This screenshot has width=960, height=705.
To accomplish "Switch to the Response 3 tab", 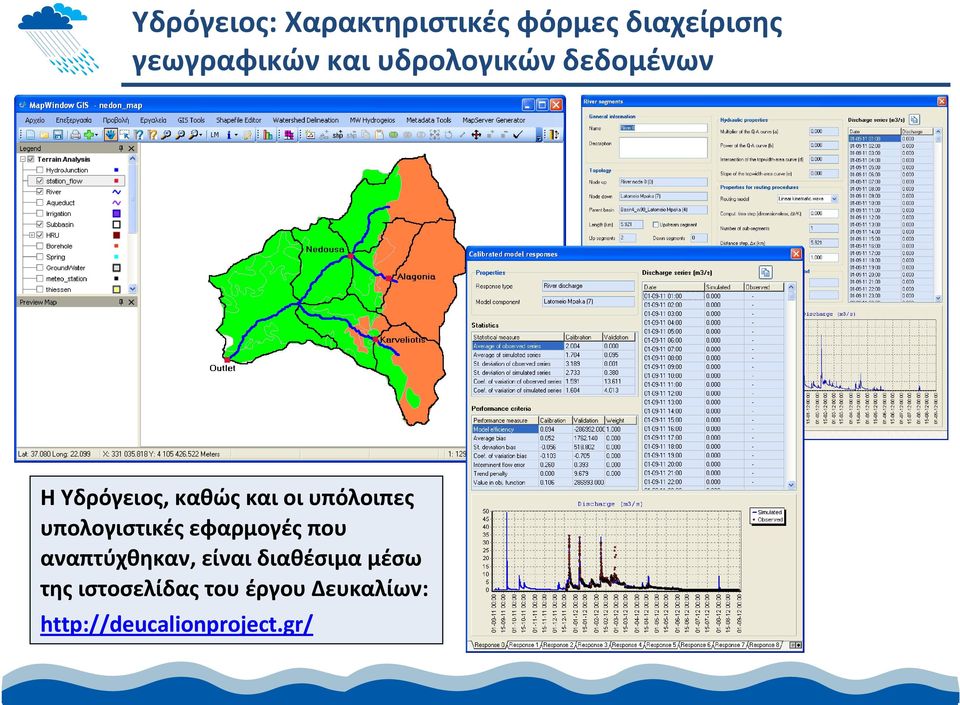I will pos(593,645).
